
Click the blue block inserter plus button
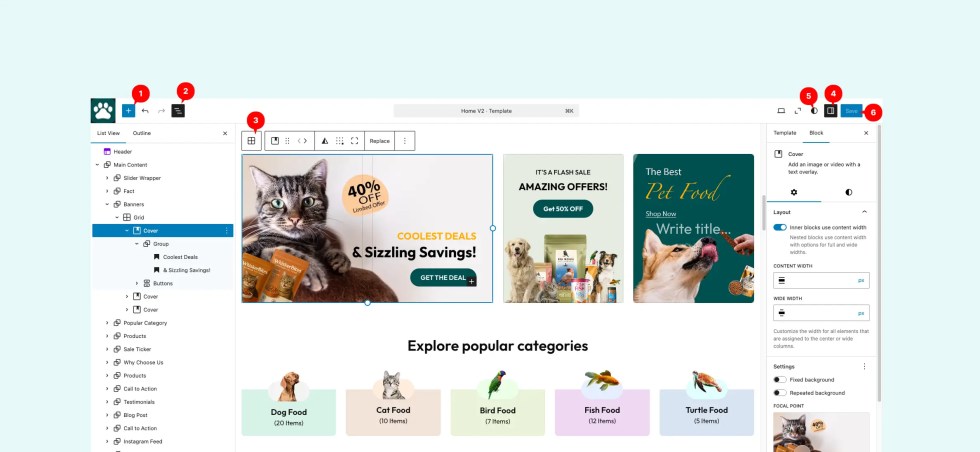pos(128,111)
